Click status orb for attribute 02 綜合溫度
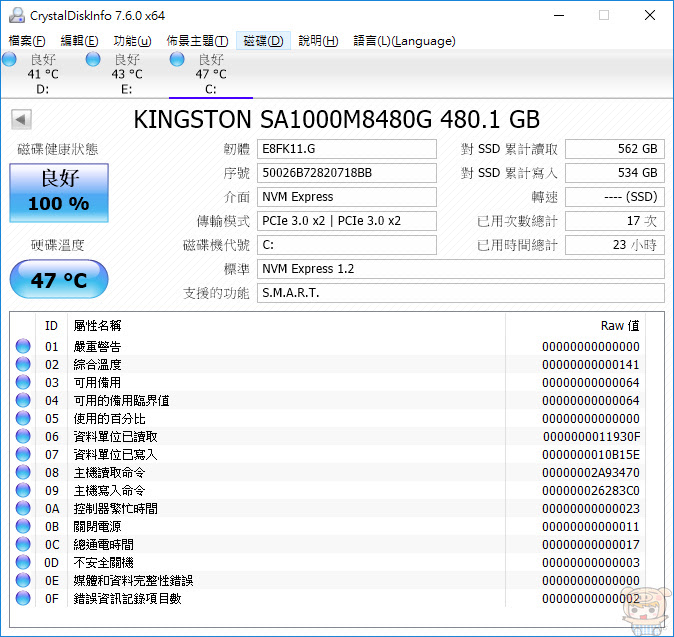Viewport: 674px width, 637px height. tap(23, 364)
